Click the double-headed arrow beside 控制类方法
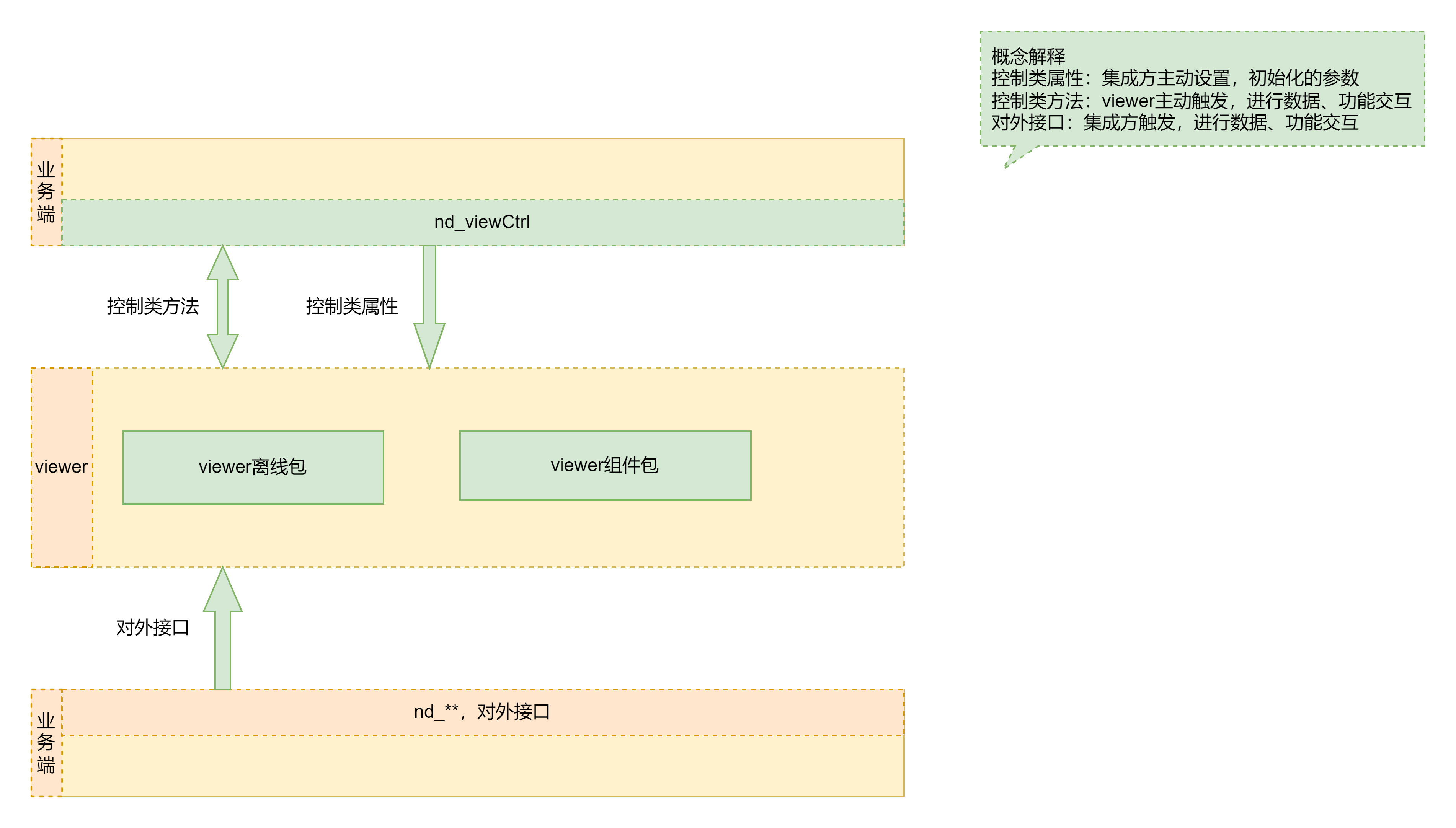 coord(222,307)
